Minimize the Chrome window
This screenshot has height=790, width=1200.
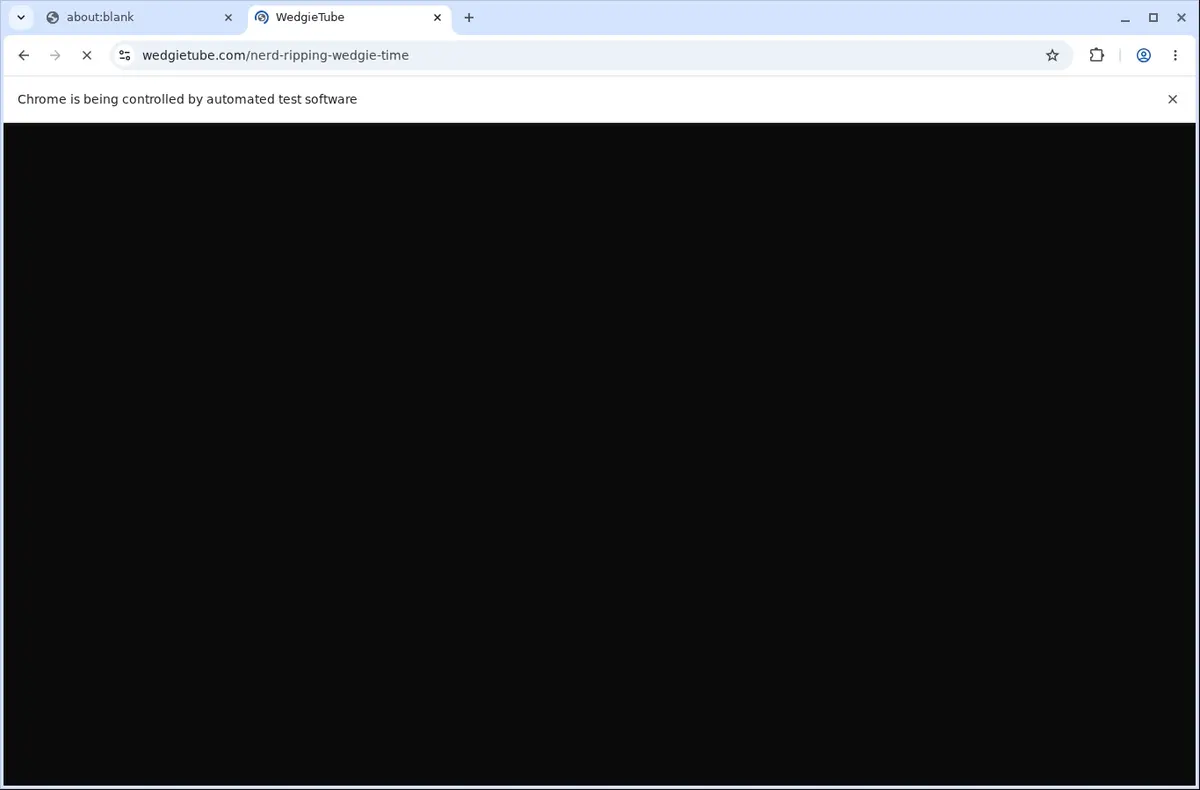click(1127, 17)
